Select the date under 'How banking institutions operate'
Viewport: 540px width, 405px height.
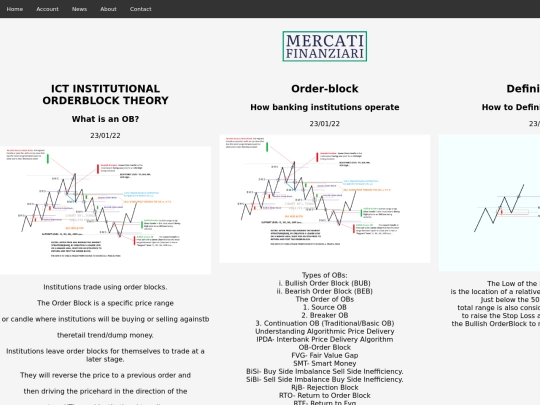pos(325,124)
